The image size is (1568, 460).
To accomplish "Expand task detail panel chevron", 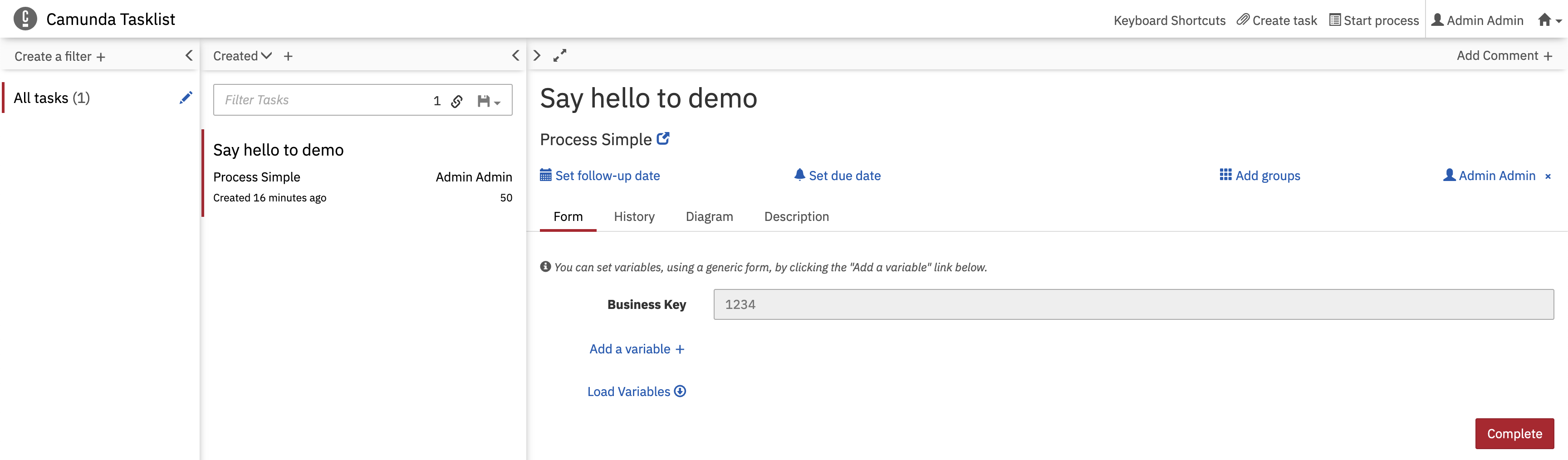I will click(537, 55).
